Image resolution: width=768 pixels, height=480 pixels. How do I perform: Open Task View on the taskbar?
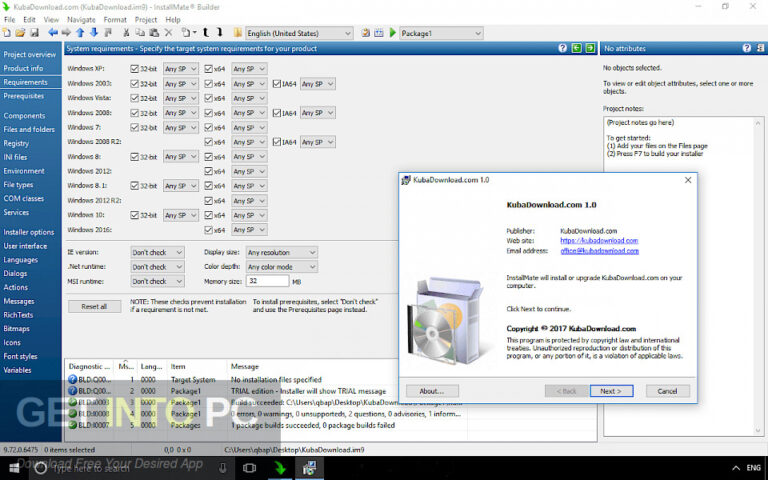pos(249,468)
